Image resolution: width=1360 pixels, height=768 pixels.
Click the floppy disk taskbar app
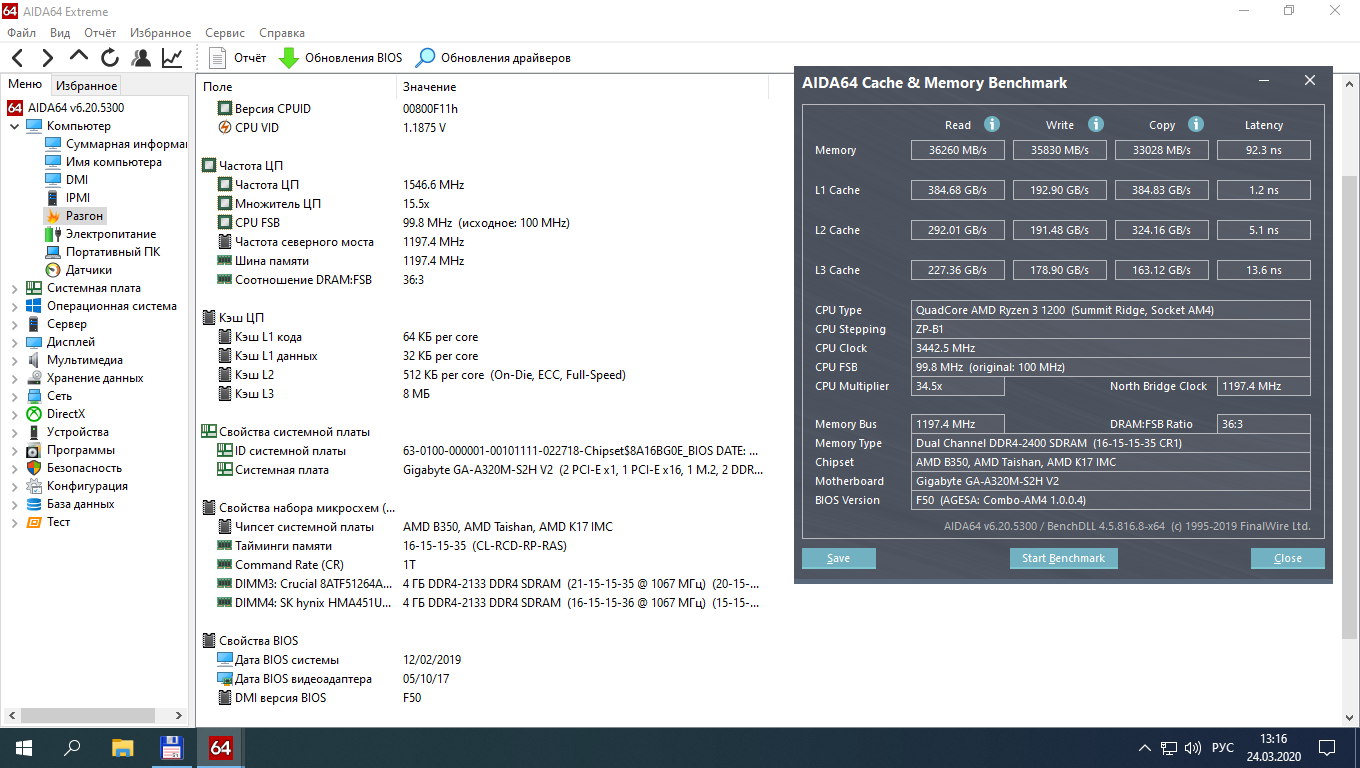coord(171,748)
